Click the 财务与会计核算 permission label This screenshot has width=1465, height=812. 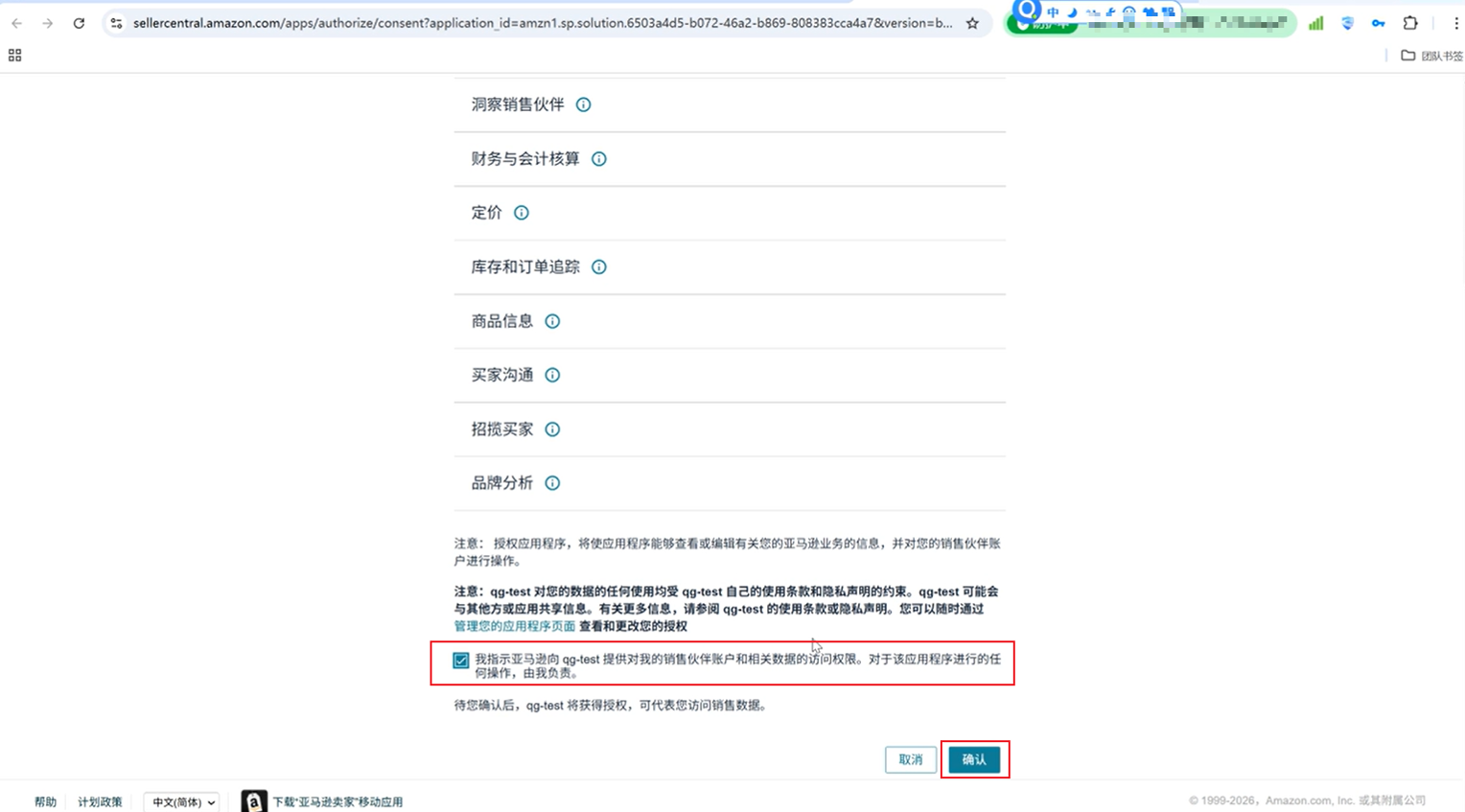(x=525, y=159)
